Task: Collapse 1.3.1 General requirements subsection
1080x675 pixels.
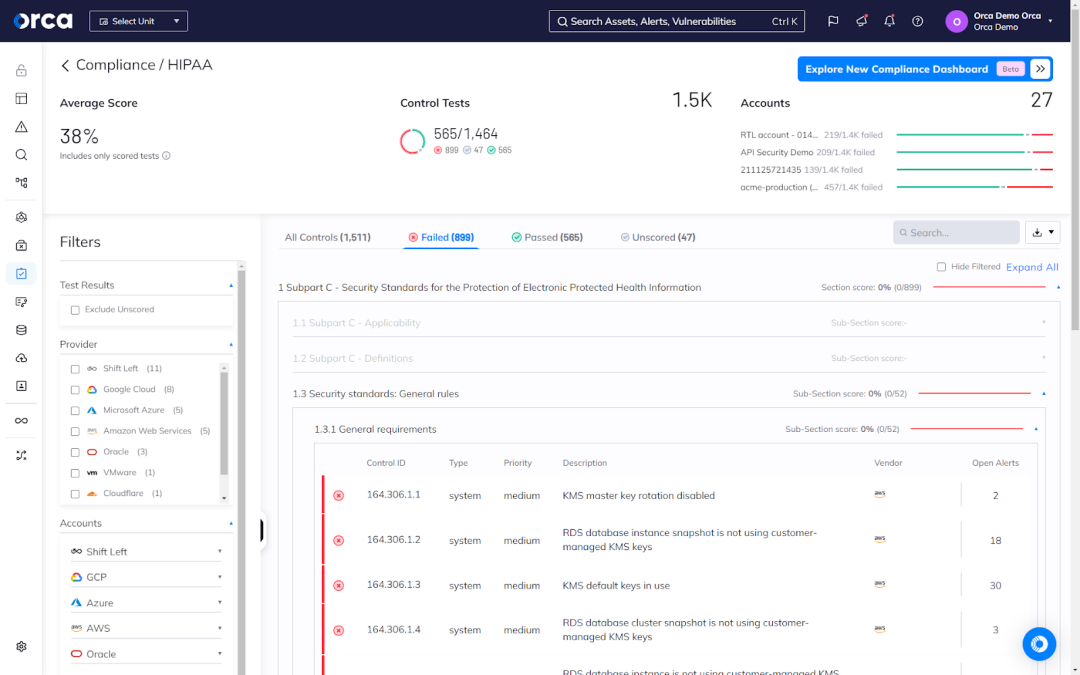Action: [1036, 429]
